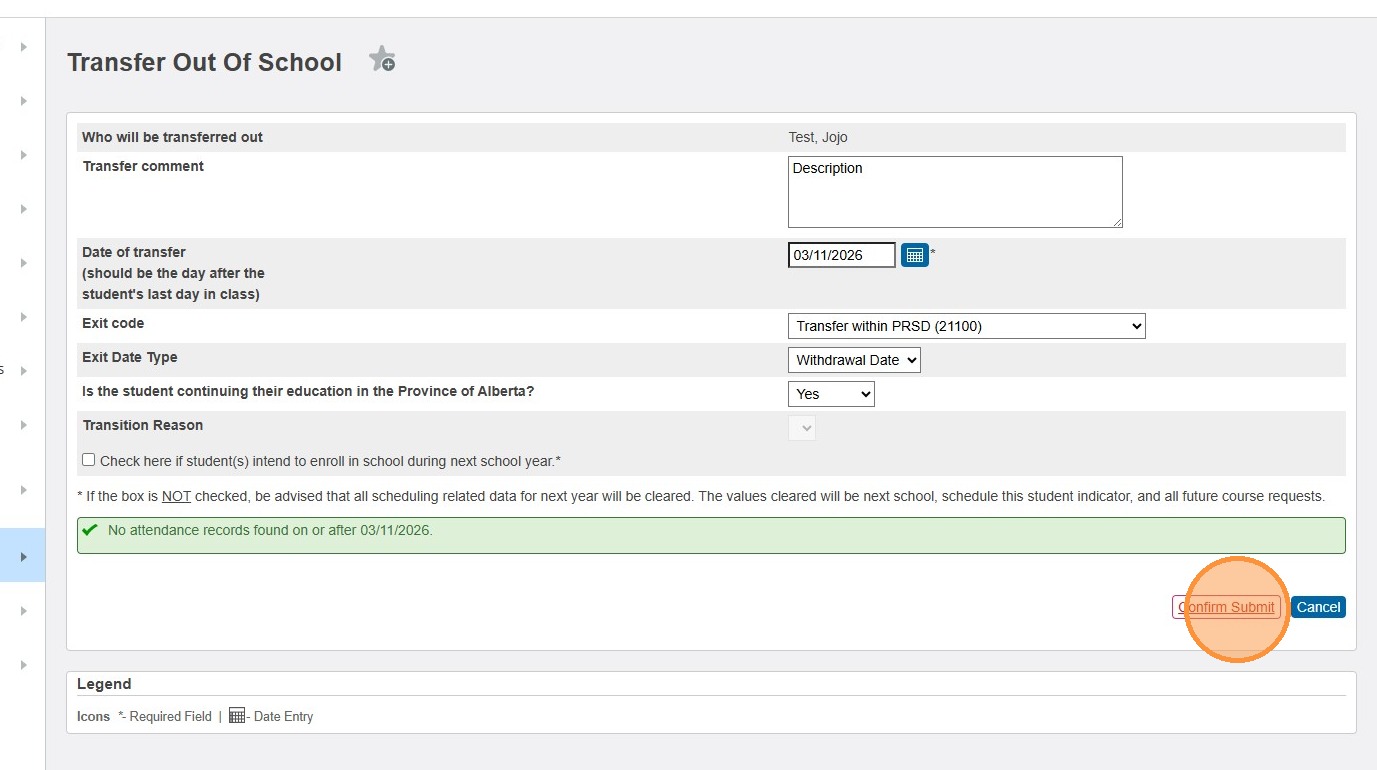Expand the sidebar arrow beside the cut-off "s"

(23, 371)
